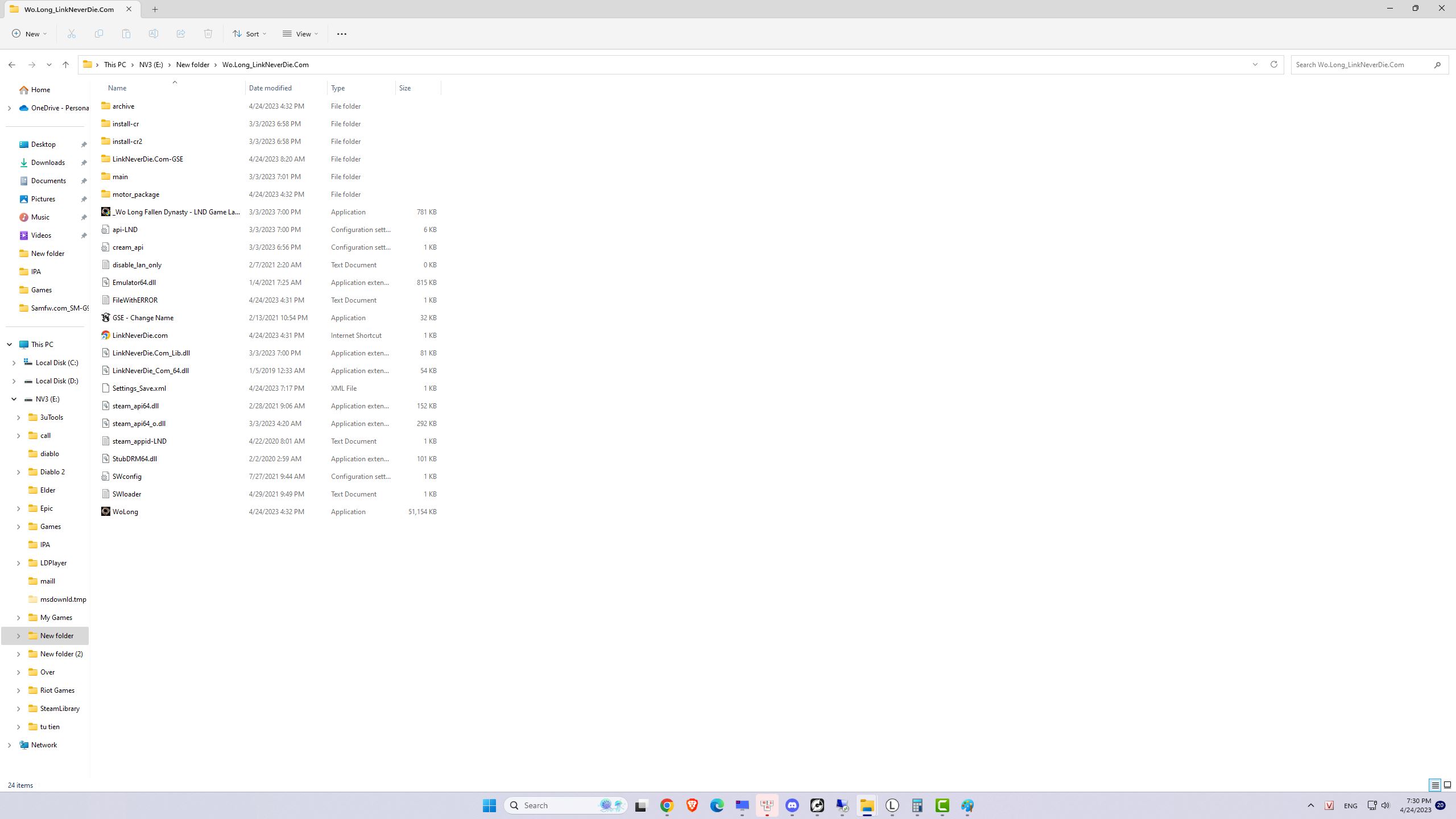Viewport: 1456px width, 819px height.
Task: Click the WoLong application icon
Action: click(x=106, y=511)
